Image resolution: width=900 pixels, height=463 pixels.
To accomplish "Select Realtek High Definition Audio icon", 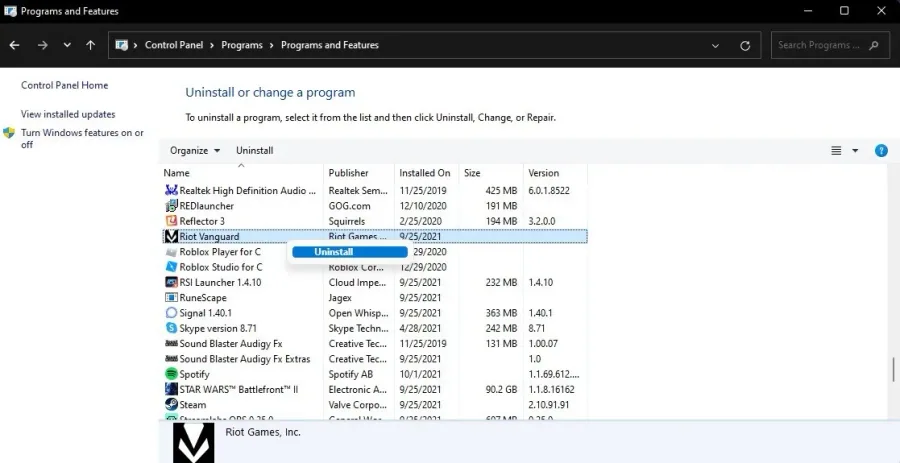I will pyautogui.click(x=171, y=190).
